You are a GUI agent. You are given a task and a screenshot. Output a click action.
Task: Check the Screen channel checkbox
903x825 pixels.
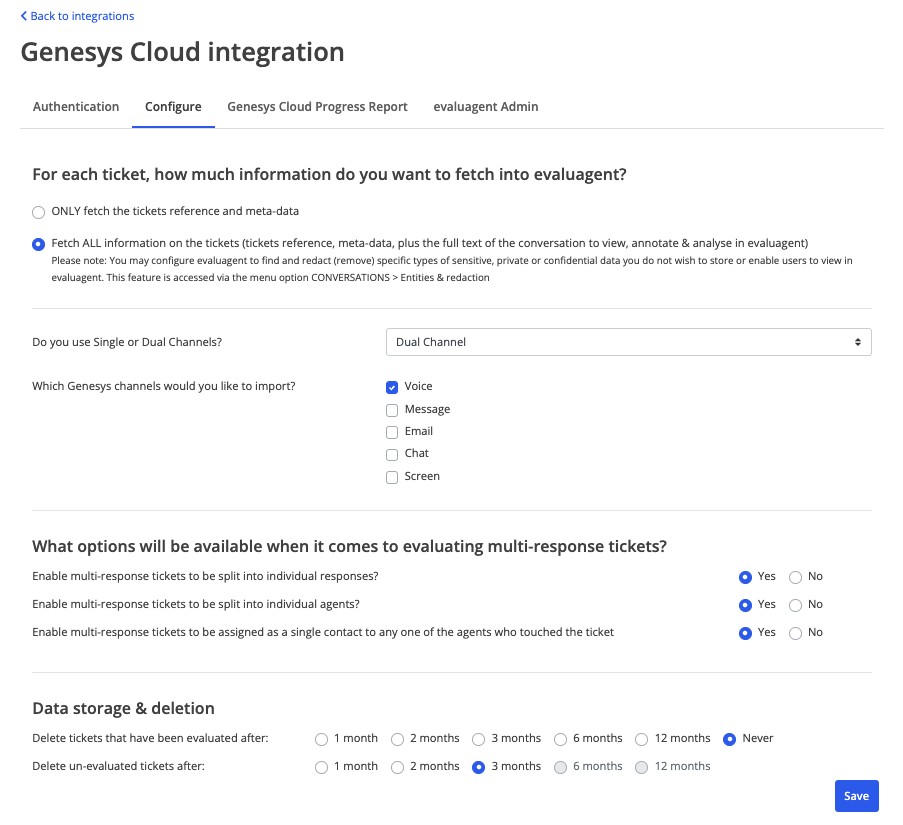click(392, 477)
